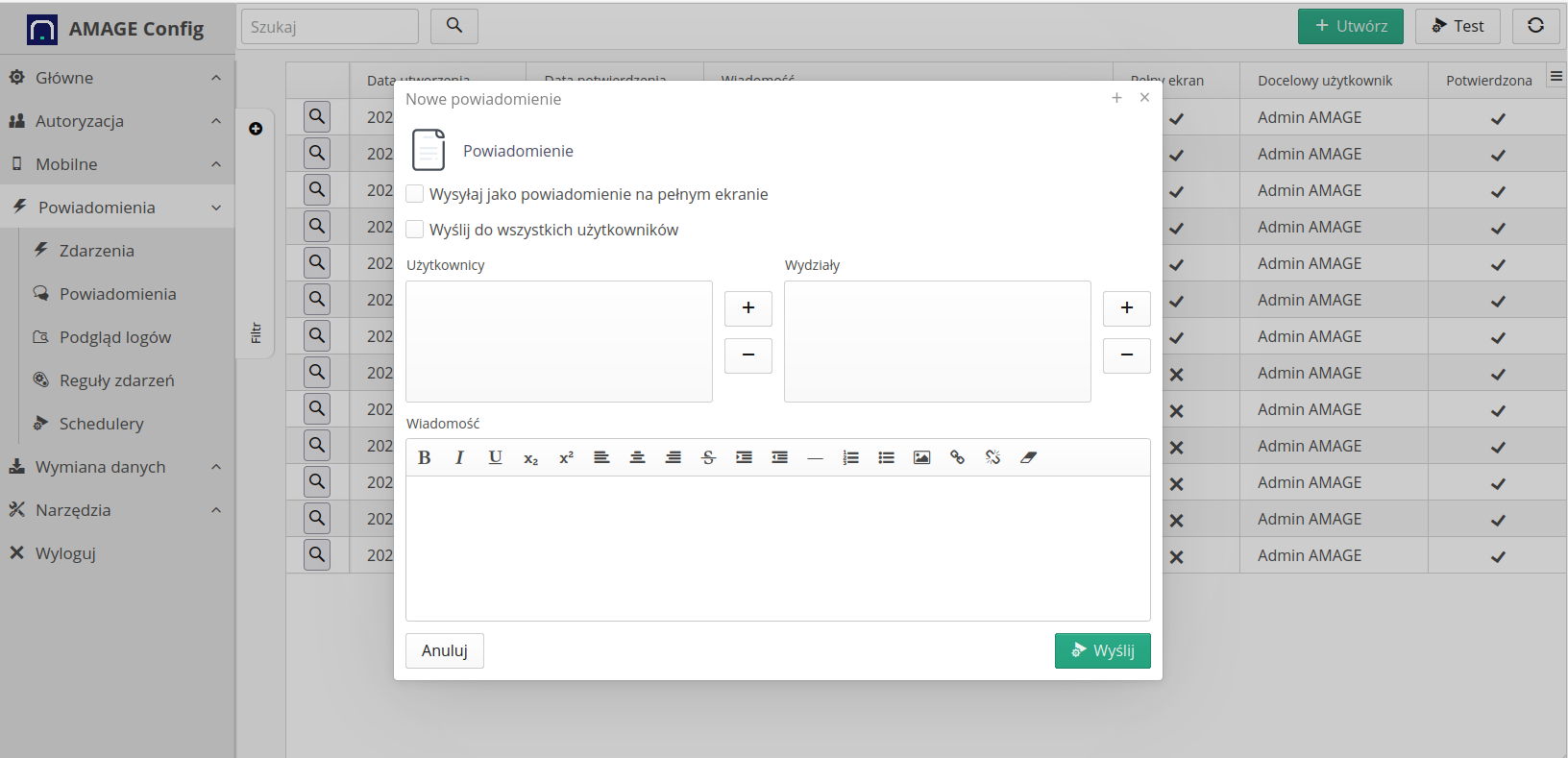Insert a numbered list in message

[x=850, y=458]
